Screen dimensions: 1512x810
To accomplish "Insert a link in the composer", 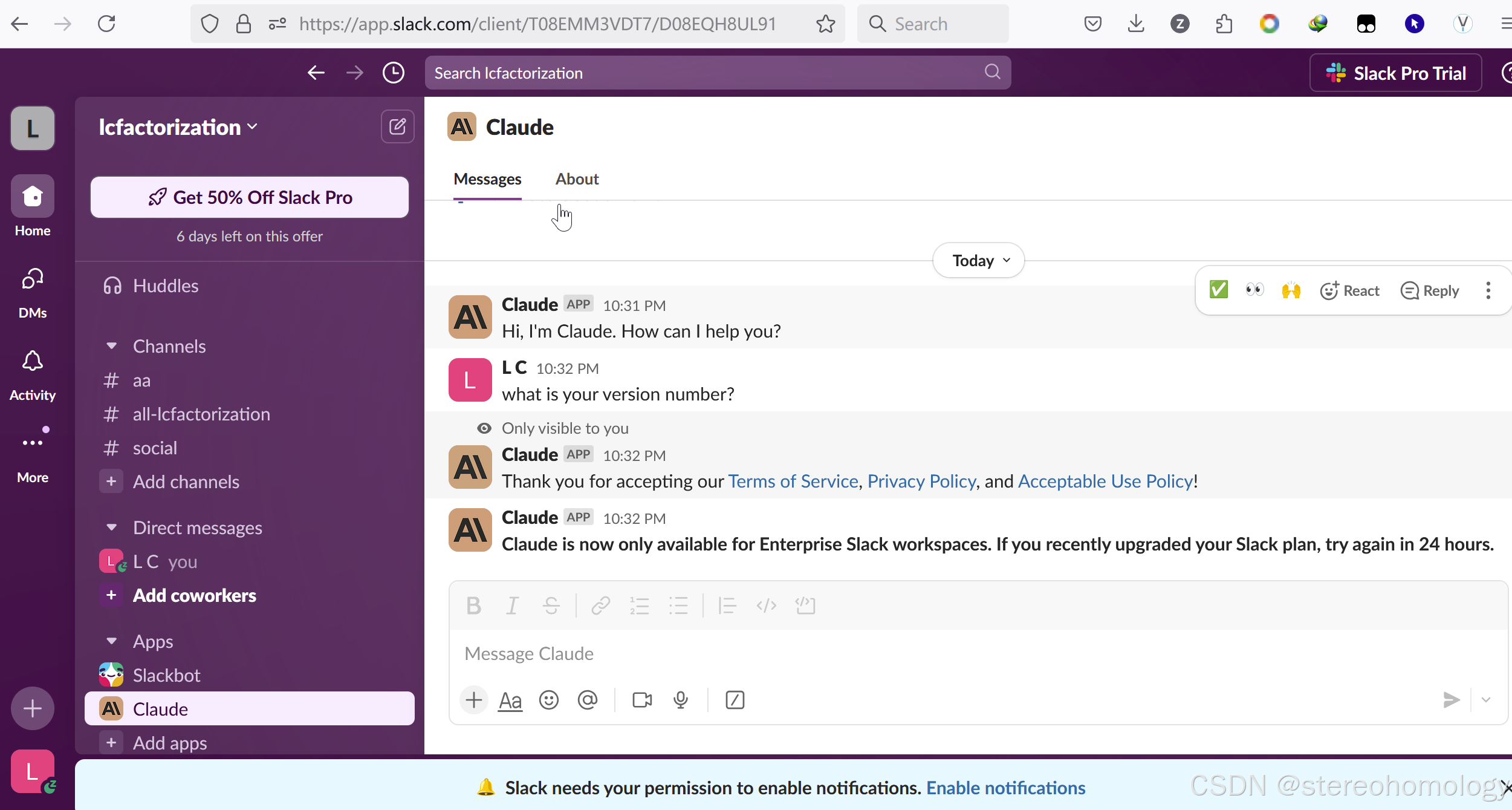I will coord(600,605).
